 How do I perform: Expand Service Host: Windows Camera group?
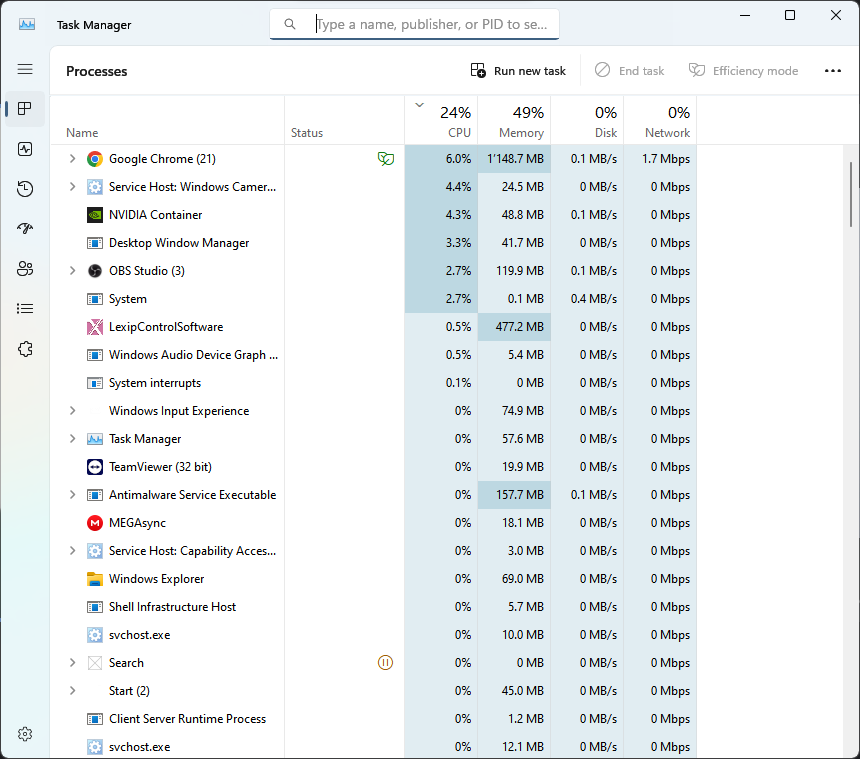coord(72,187)
